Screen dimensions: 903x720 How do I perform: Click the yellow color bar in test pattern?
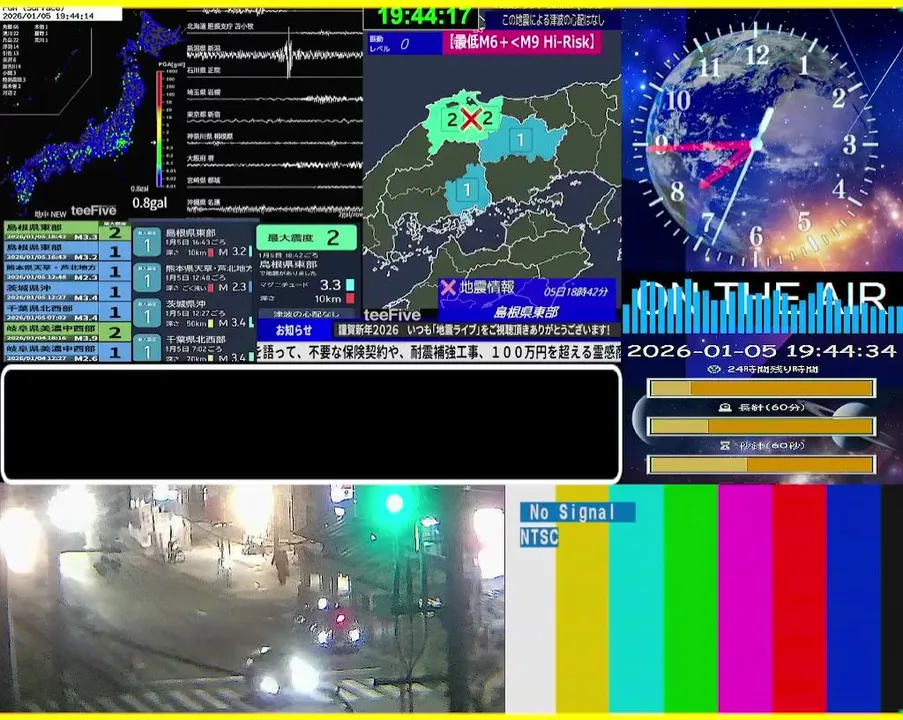pyautogui.click(x=582, y=599)
